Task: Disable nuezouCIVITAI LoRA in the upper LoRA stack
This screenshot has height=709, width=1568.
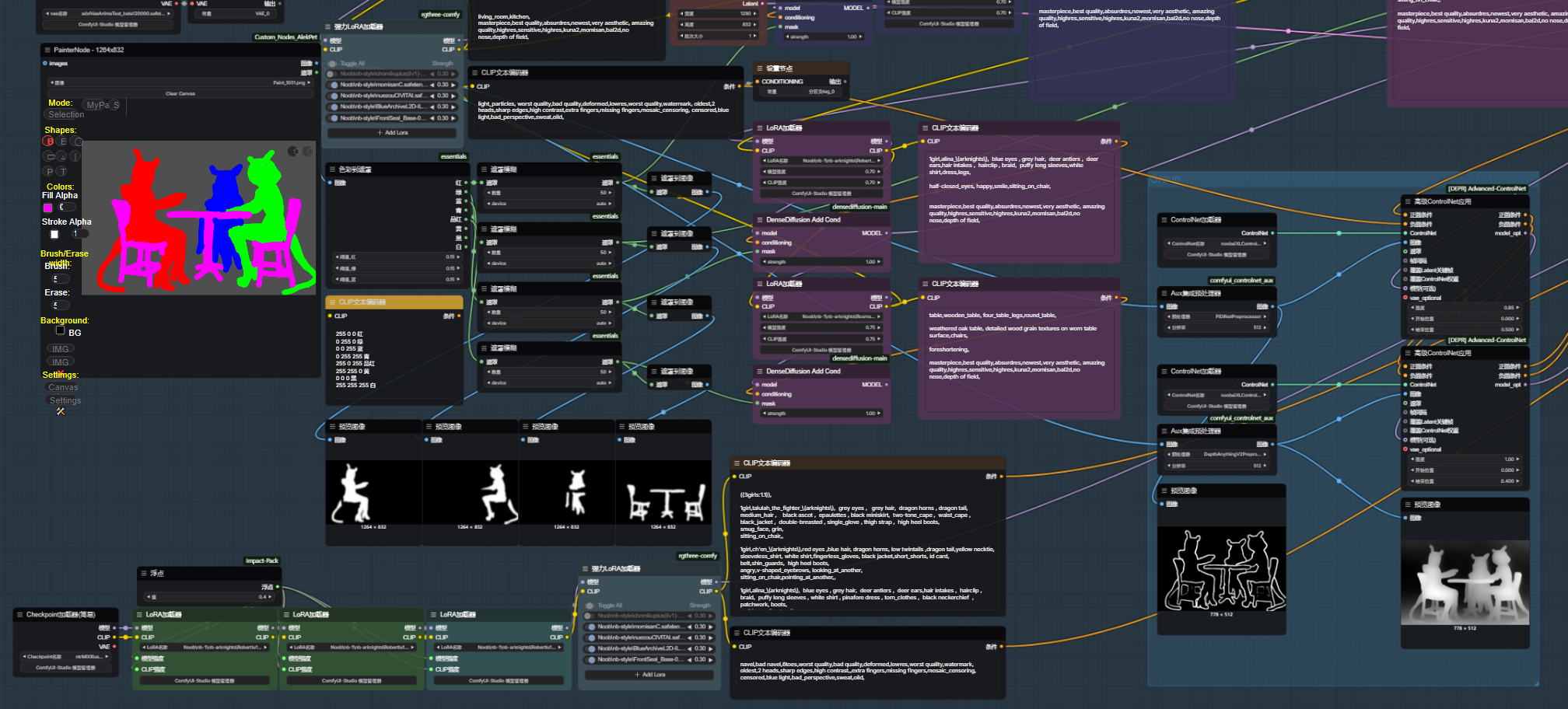Action: 334,96
